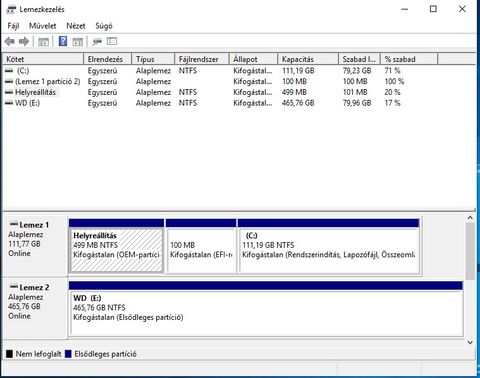480x378 pixels.
Task: Click the blue Elsődleges partíció legend swatch
Action: click(68, 354)
